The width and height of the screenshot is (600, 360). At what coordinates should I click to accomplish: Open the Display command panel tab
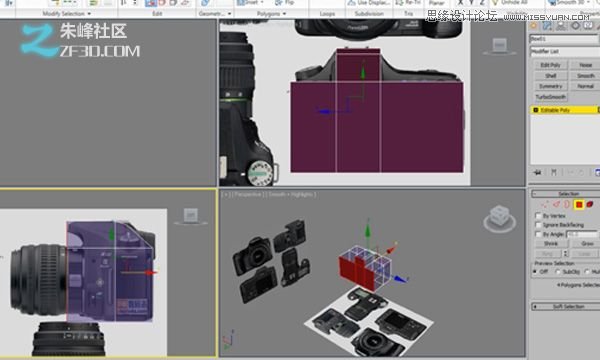coord(589,26)
